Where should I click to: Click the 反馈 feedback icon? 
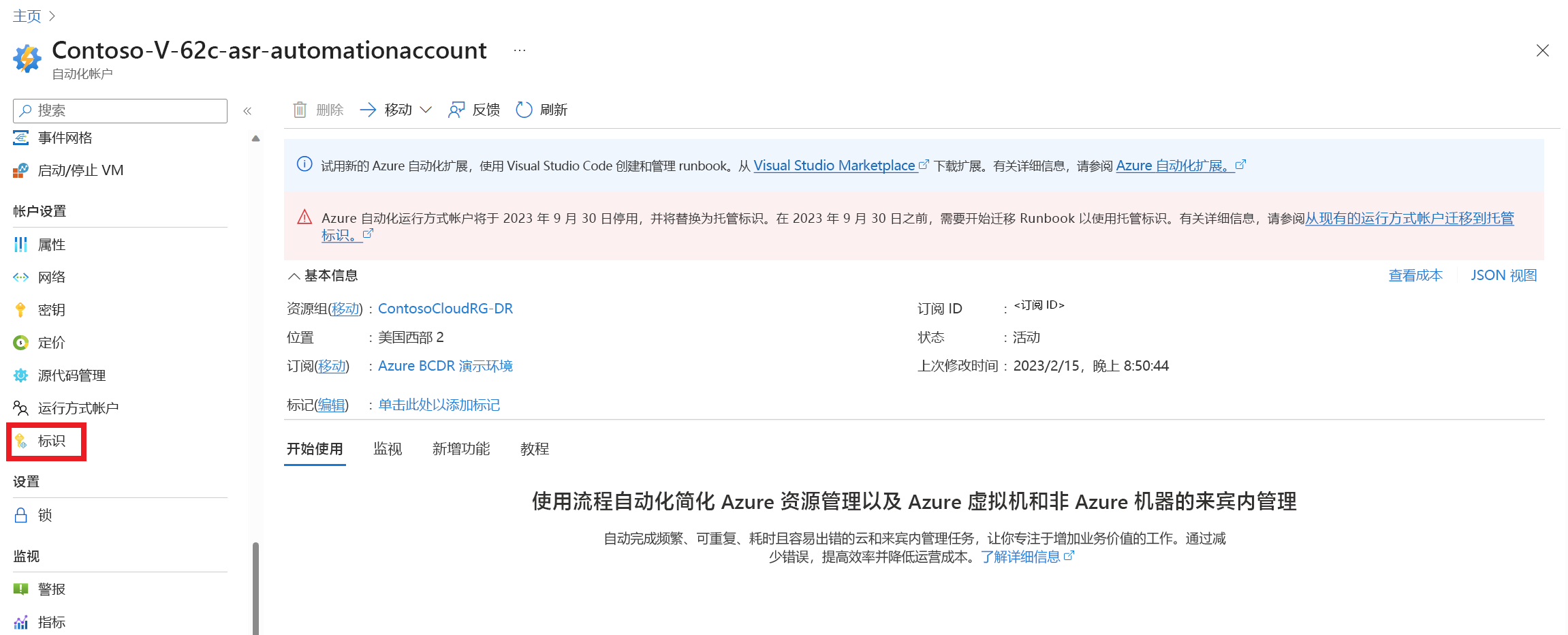pos(456,110)
